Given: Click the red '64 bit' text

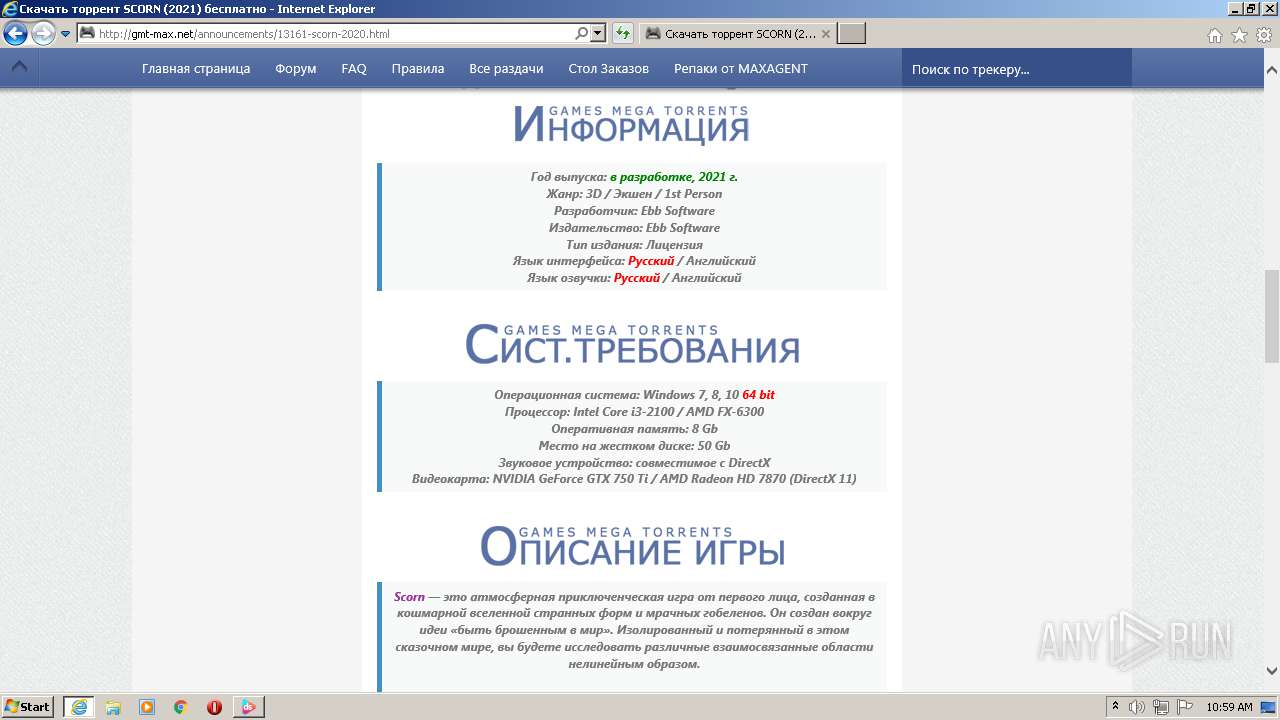Looking at the screenshot, I should [758, 395].
